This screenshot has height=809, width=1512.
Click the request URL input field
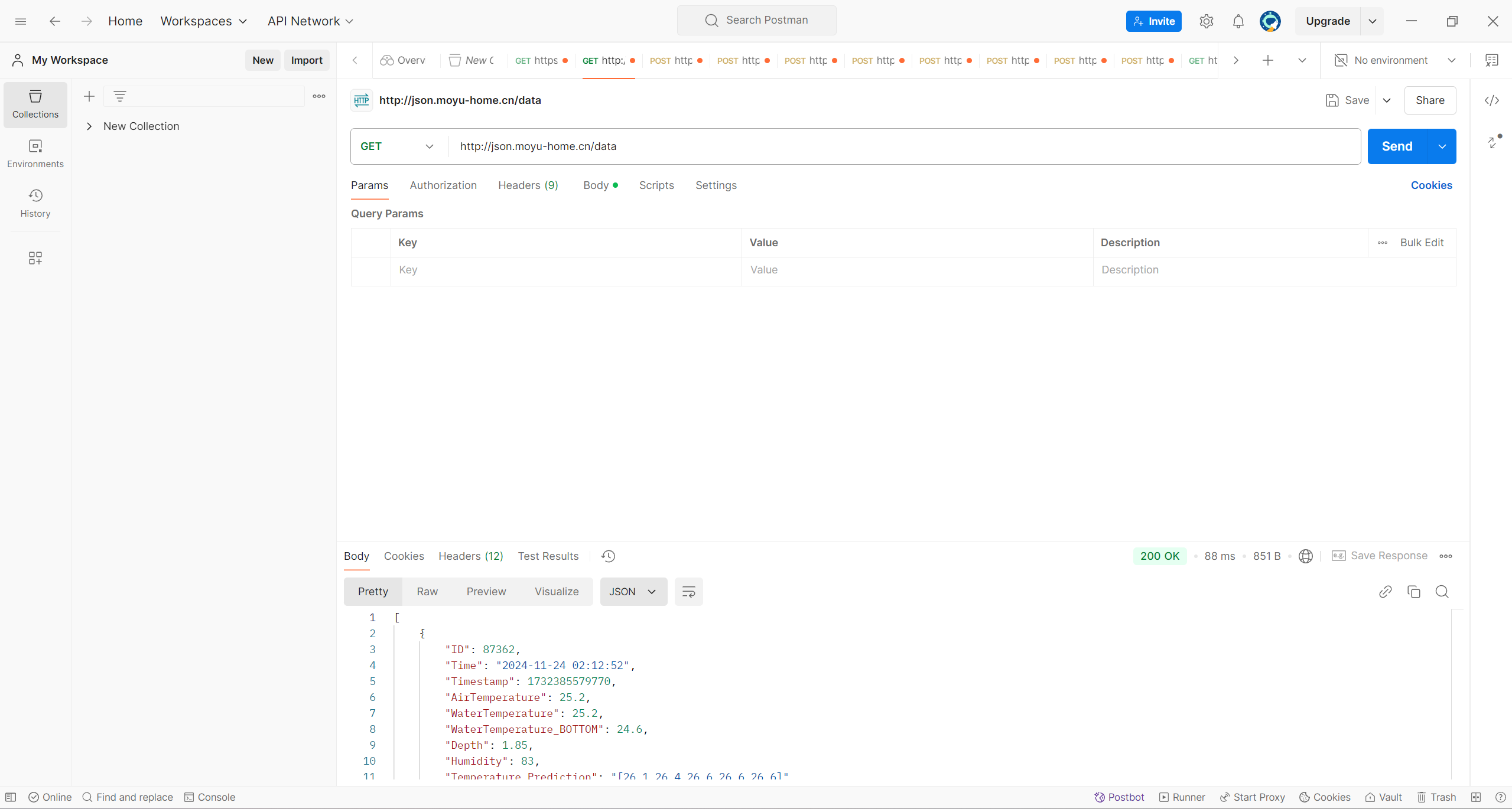point(905,146)
